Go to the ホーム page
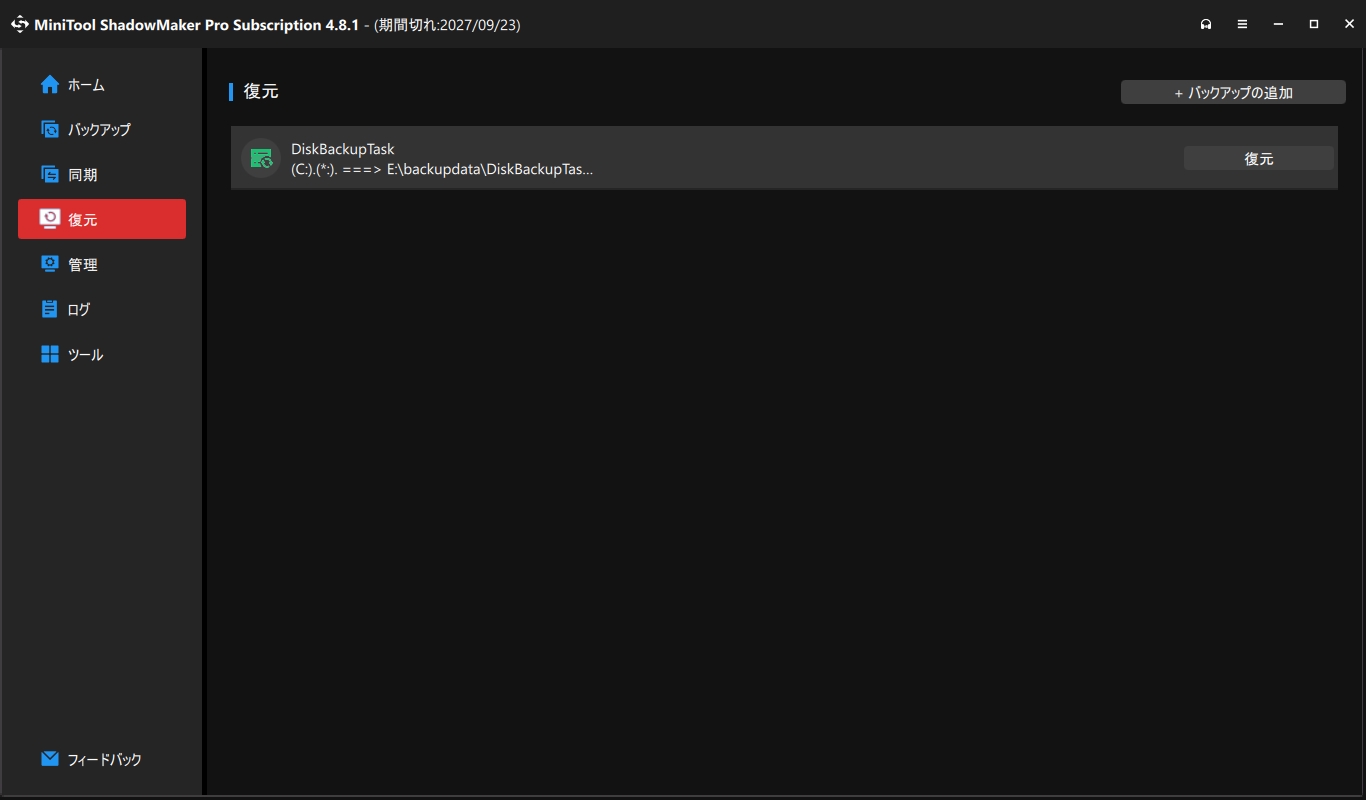Viewport: 1366px width, 800px height. pos(102,85)
